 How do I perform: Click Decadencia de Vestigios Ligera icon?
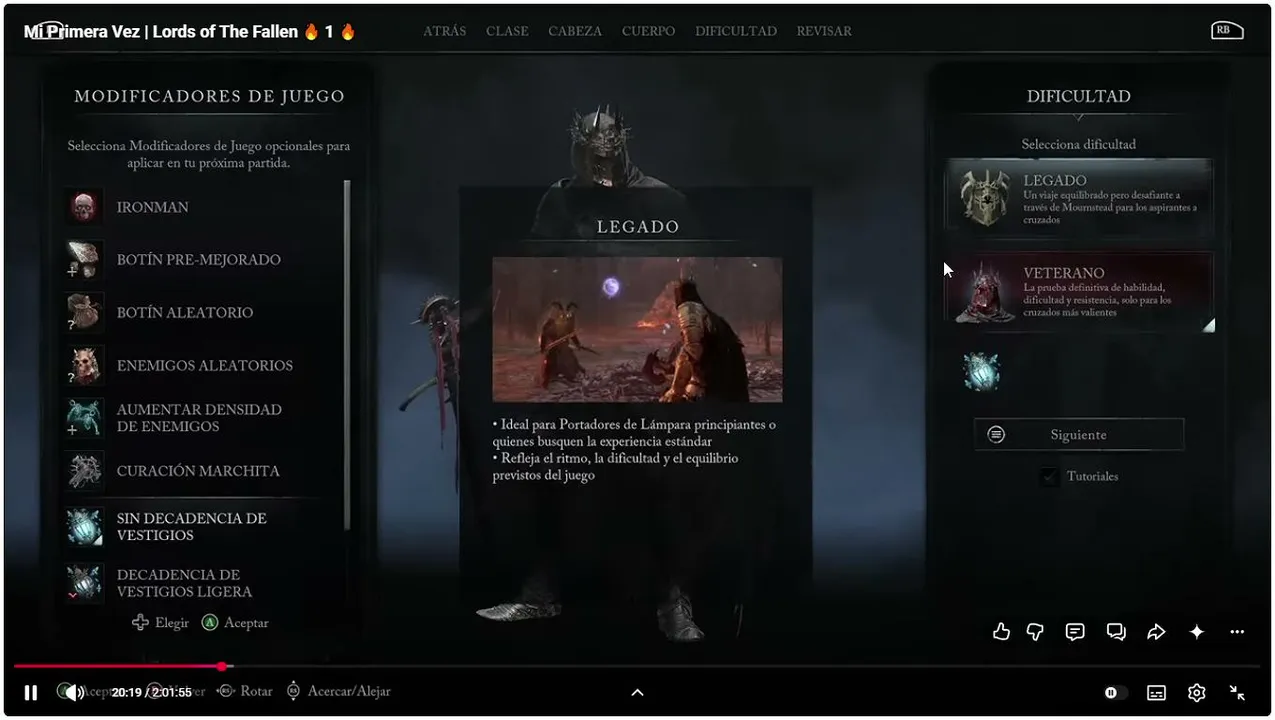point(85,583)
